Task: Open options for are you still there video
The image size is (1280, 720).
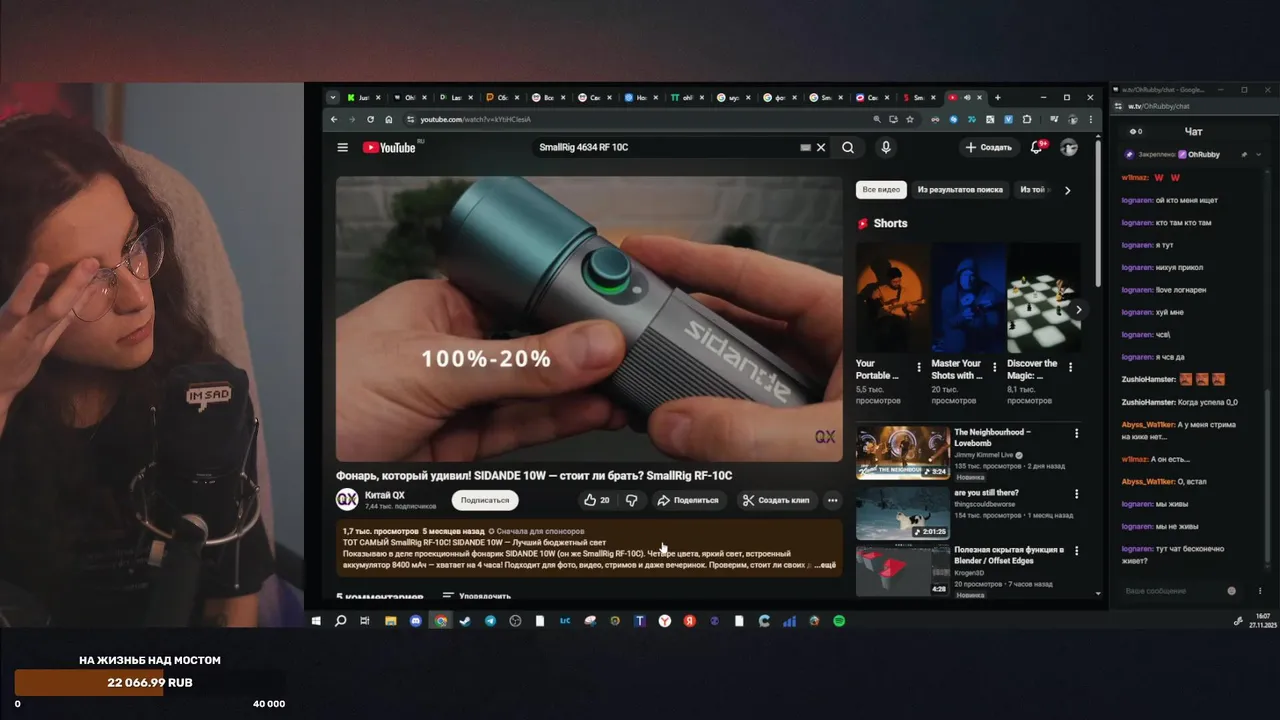Action: [x=1077, y=494]
